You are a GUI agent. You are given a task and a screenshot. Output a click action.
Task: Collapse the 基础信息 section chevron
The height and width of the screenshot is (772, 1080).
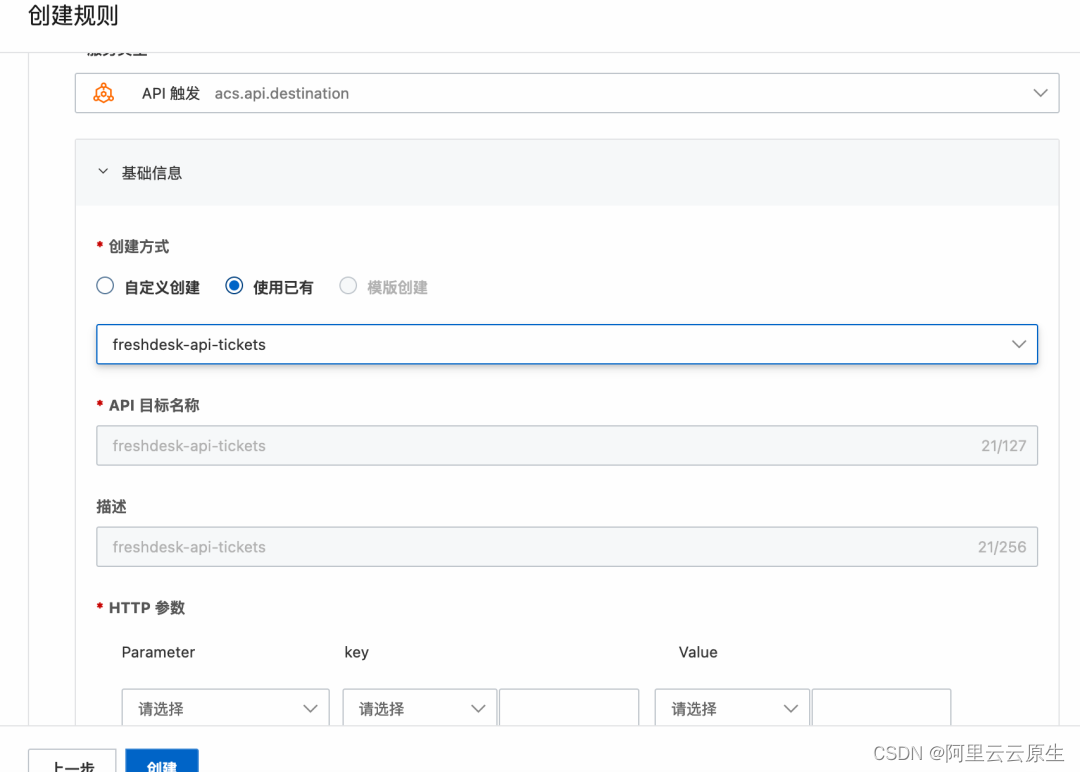pyautogui.click(x=103, y=171)
